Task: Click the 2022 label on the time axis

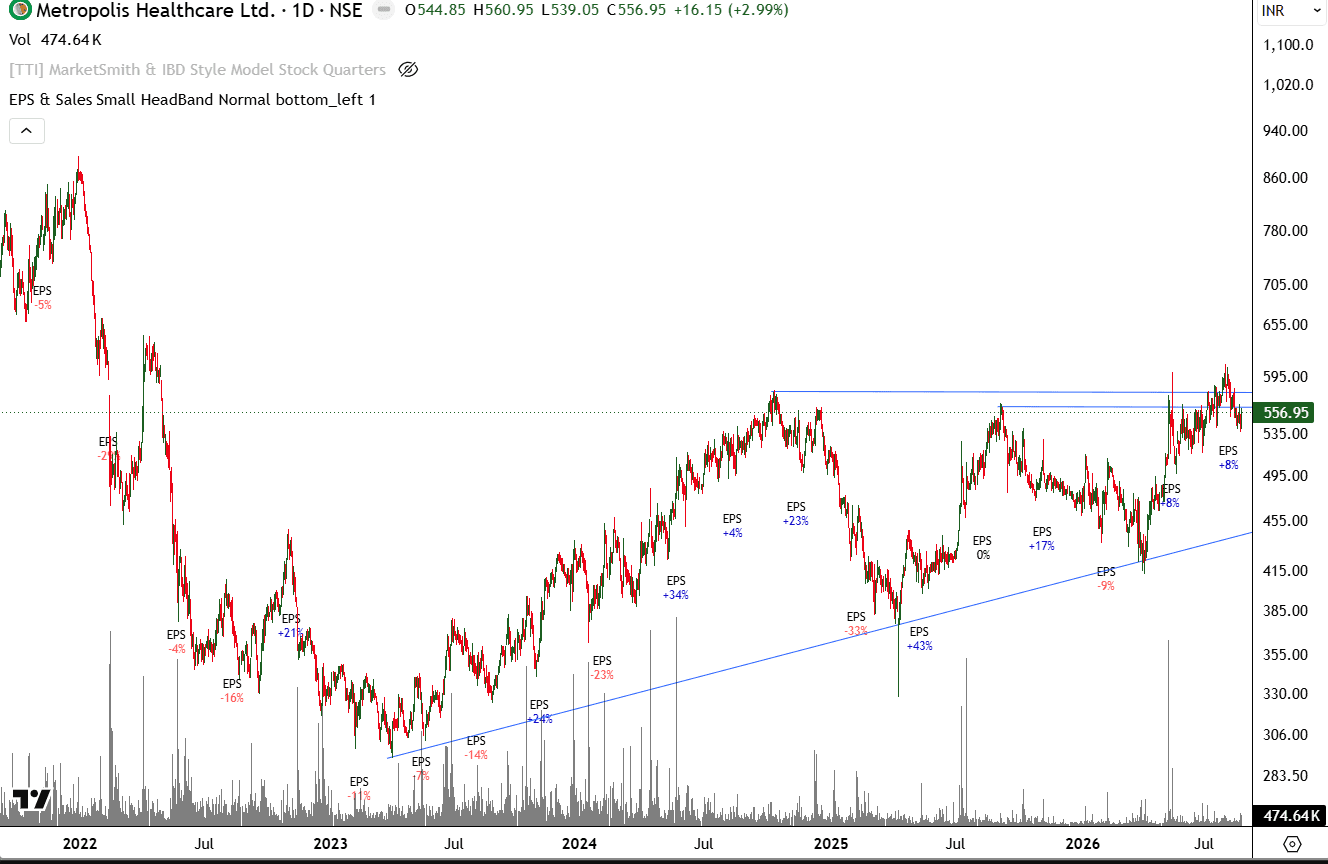Action: click(x=79, y=844)
